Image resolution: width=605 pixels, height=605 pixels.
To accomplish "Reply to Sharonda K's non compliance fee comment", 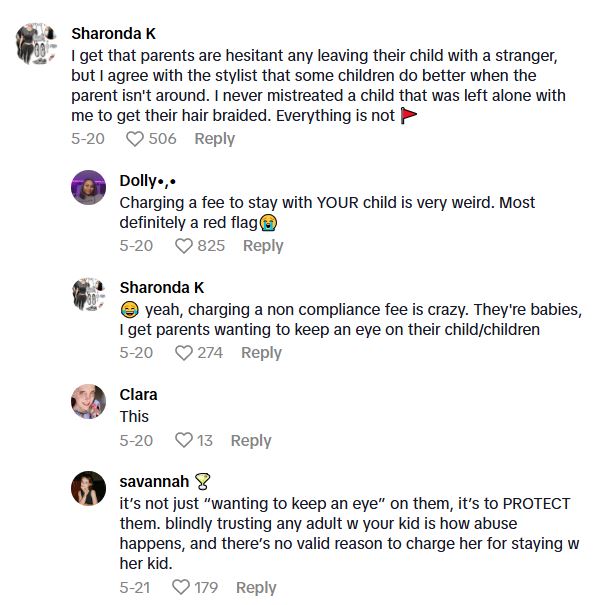I will coord(261,353).
